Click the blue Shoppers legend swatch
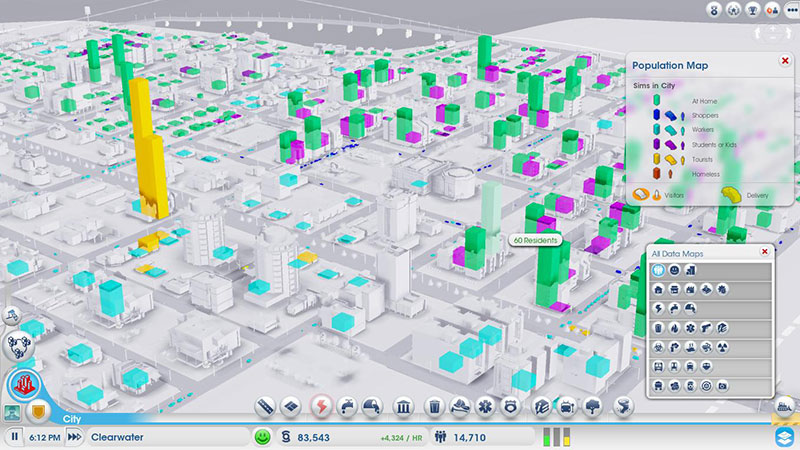This screenshot has height=450, width=800. [657, 115]
